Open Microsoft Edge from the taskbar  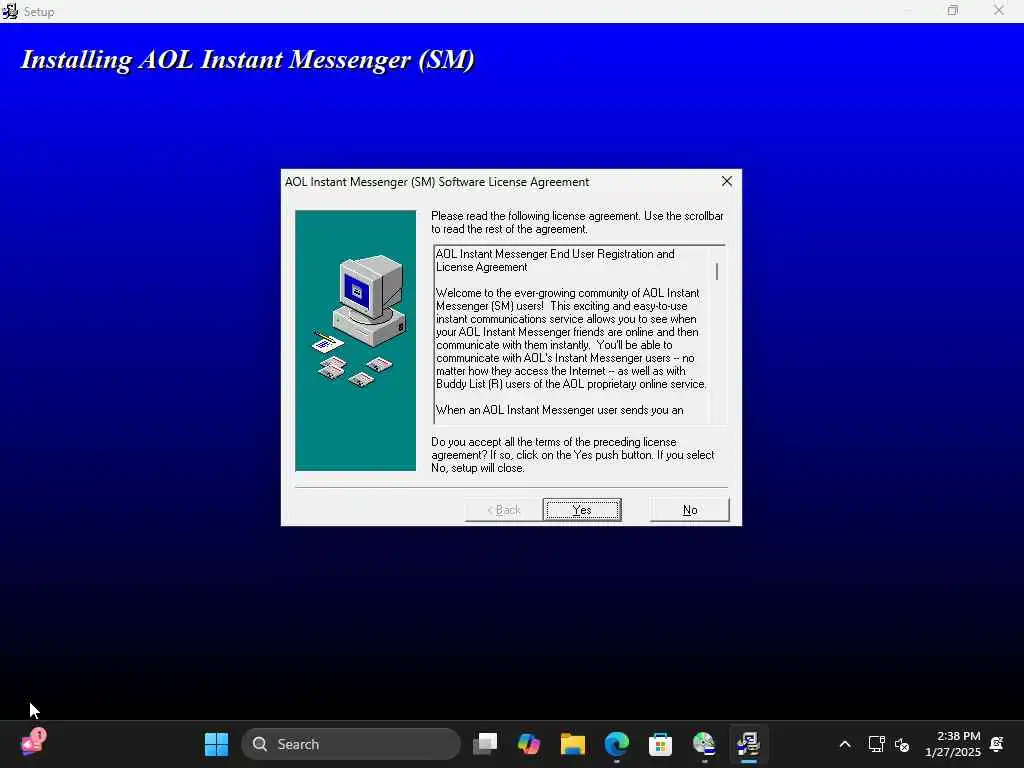(x=616, y=744)
